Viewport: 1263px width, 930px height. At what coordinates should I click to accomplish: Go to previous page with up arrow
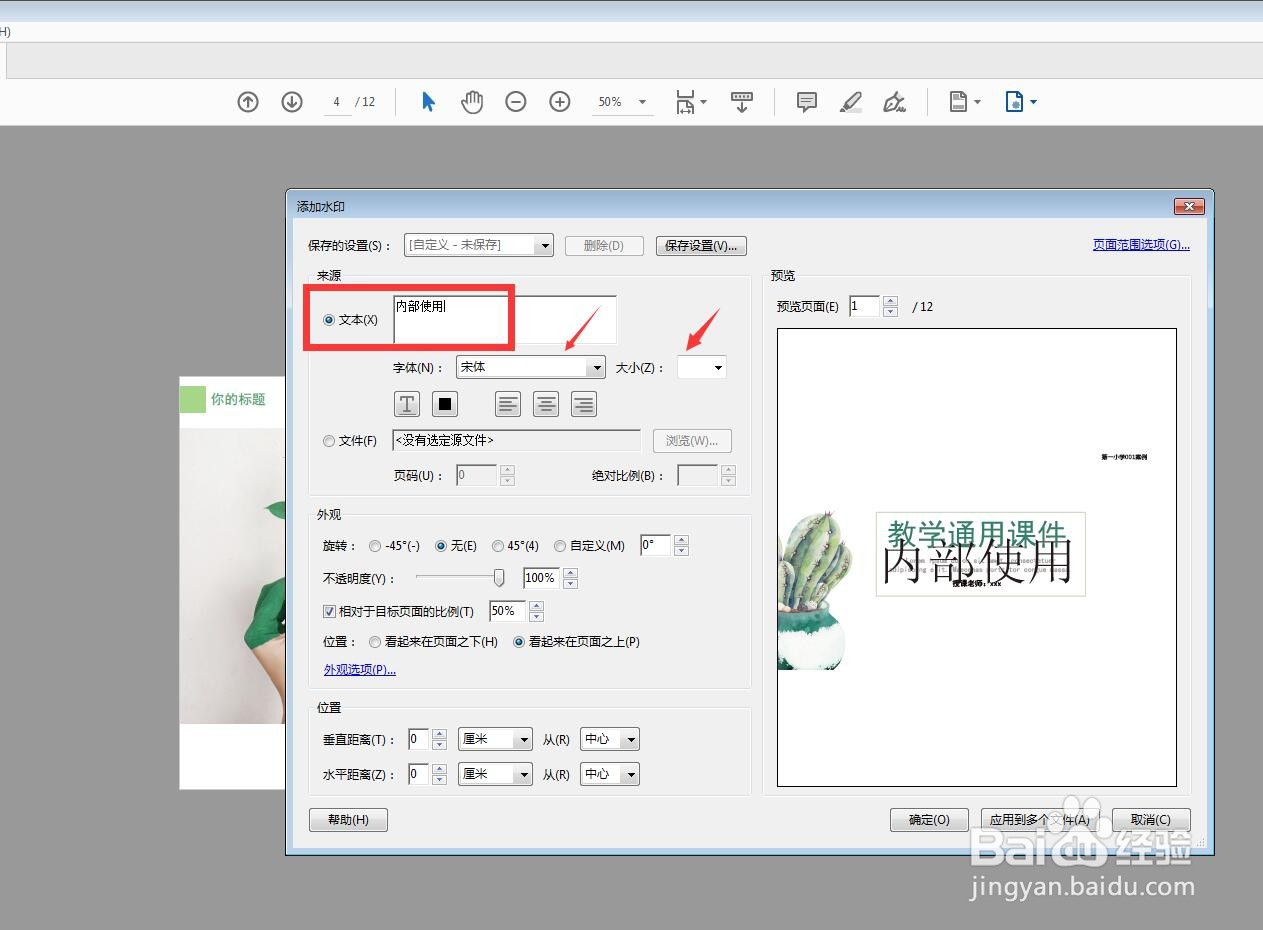click(248, 102)
